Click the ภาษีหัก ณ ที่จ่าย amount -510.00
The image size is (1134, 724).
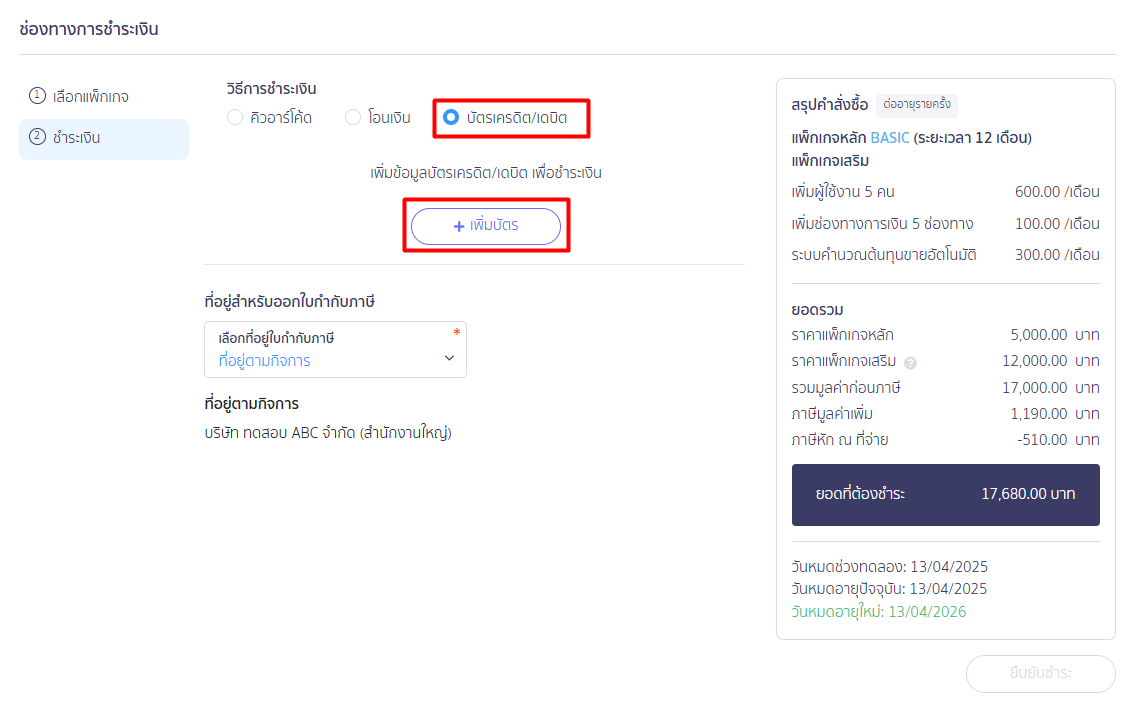coord(1042,440)
